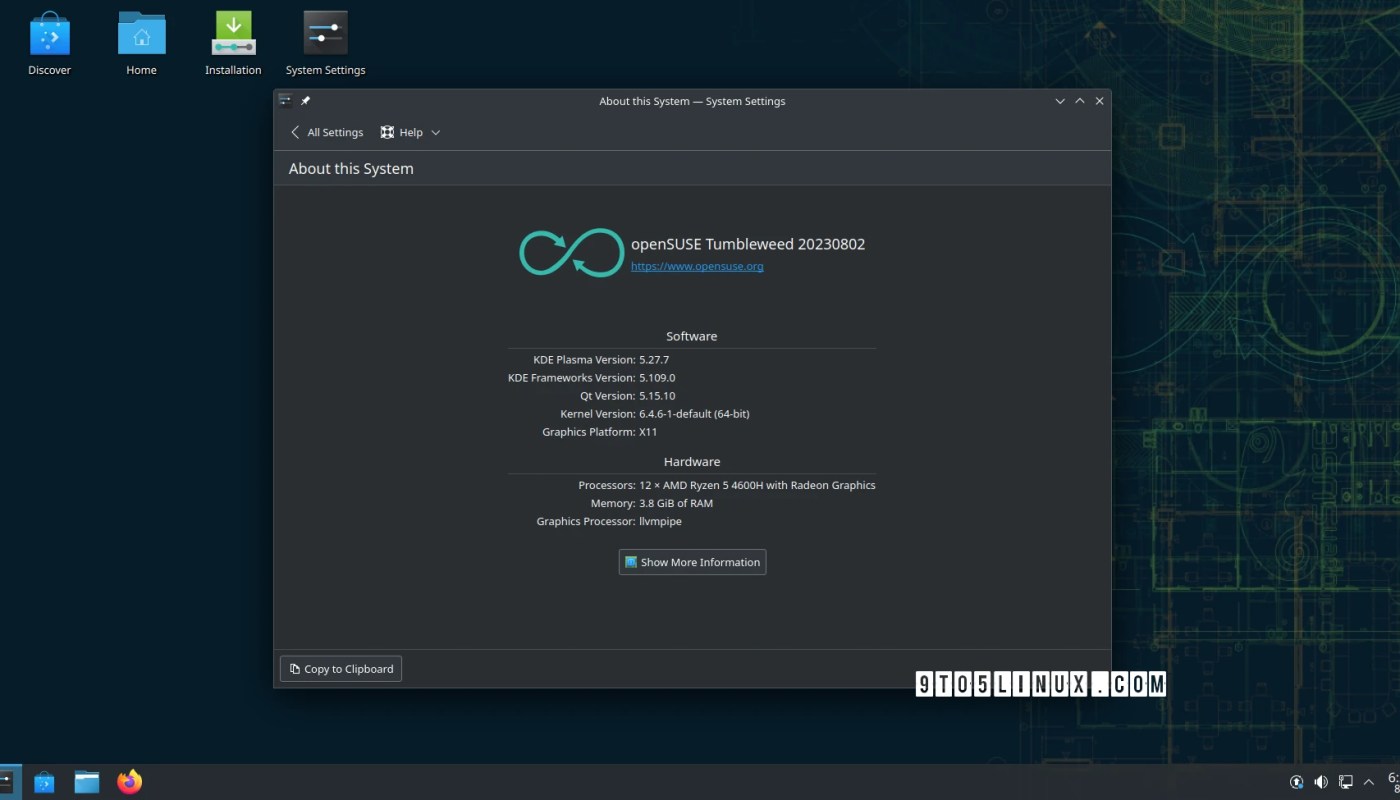Viewport: 1400px width, 800px height.
Task: Select 'openSUSE Tumbleweed 20230802' text
Action: [x=748, y=244]
